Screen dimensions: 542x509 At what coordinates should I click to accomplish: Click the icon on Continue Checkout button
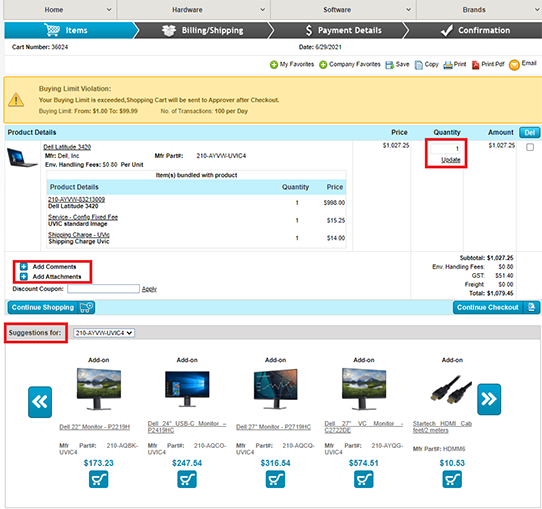click(532, 307)
